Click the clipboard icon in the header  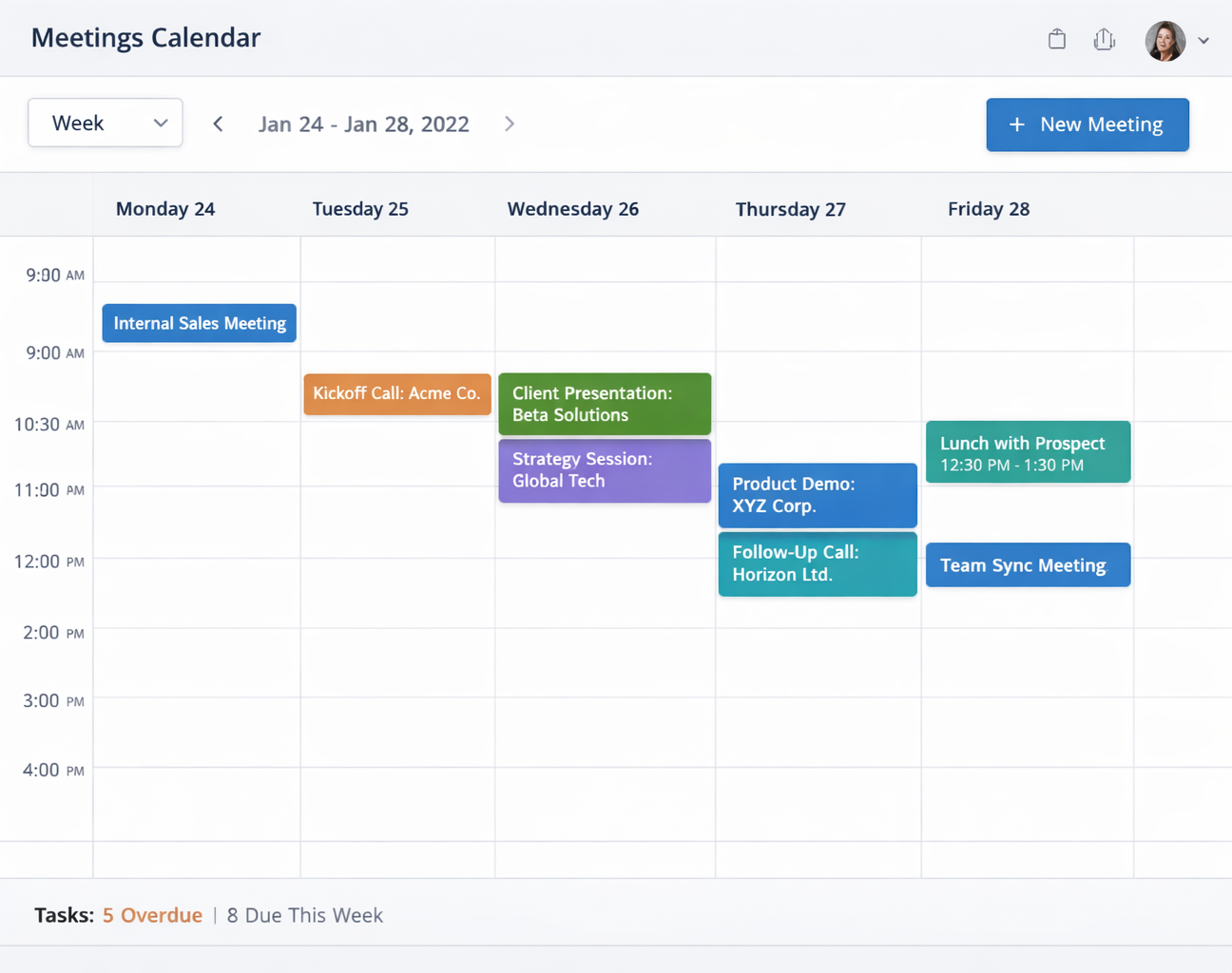1056,39
